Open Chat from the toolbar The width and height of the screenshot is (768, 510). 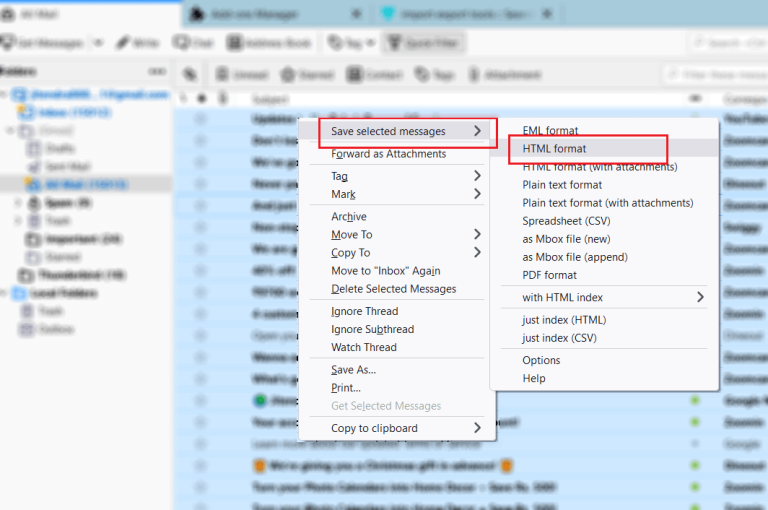point(181,43)
